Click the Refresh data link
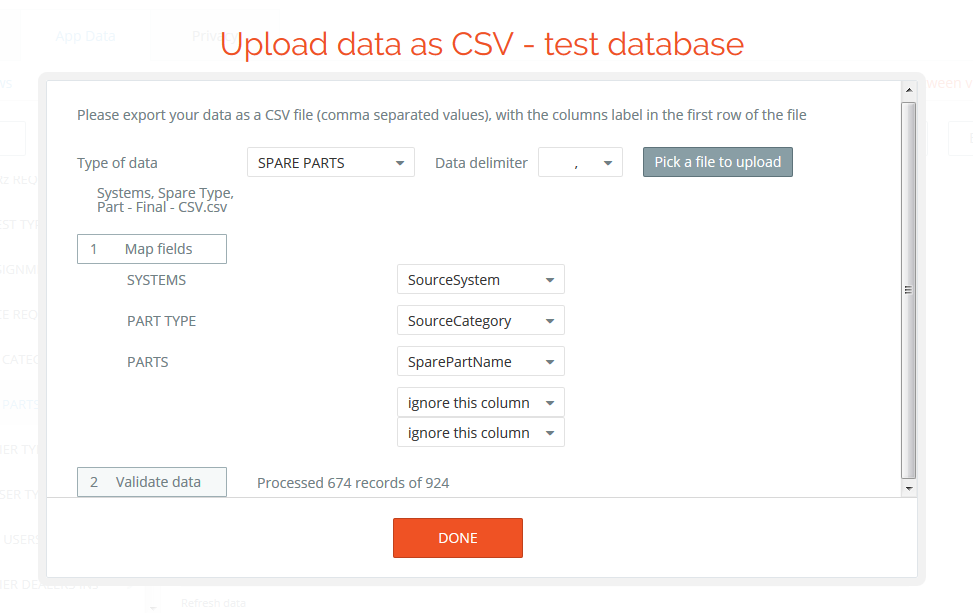 212,603
